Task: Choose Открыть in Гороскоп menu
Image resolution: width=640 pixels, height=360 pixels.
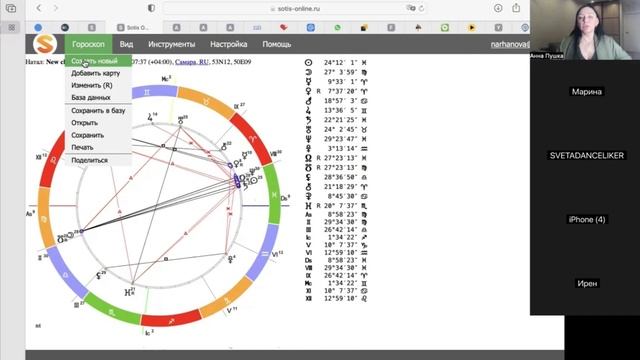Action: pos(98,123)
